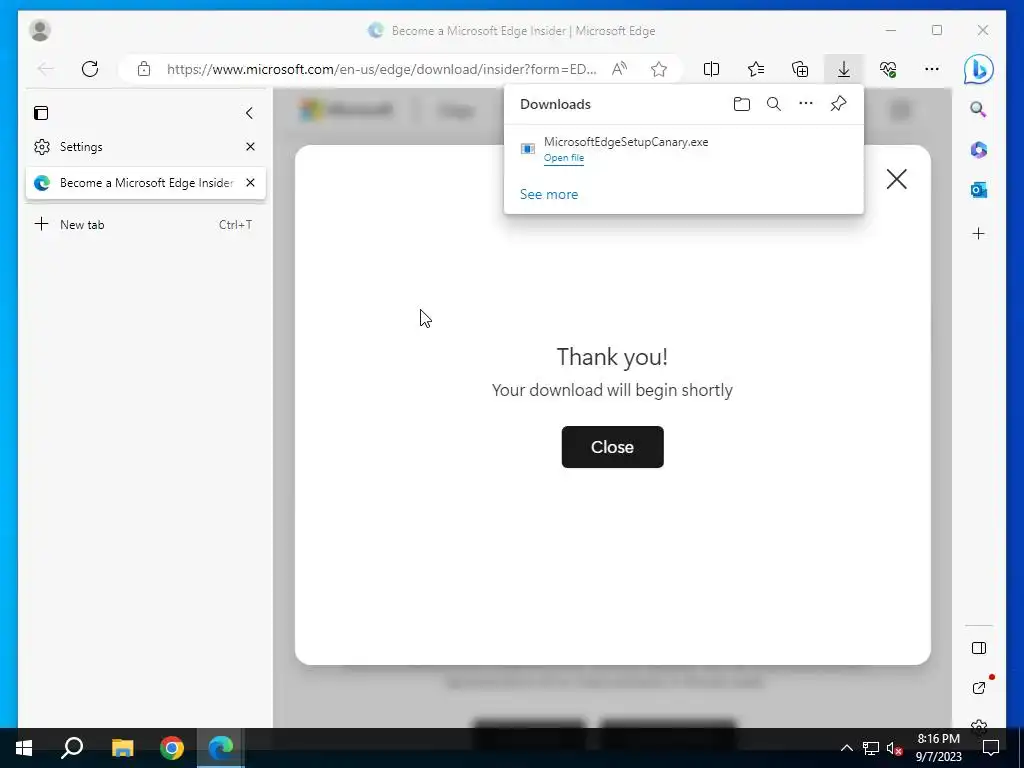This screenshot has width=1024, height=768.
Task: Add a sidebar app with plus icon
Action: 978,234
